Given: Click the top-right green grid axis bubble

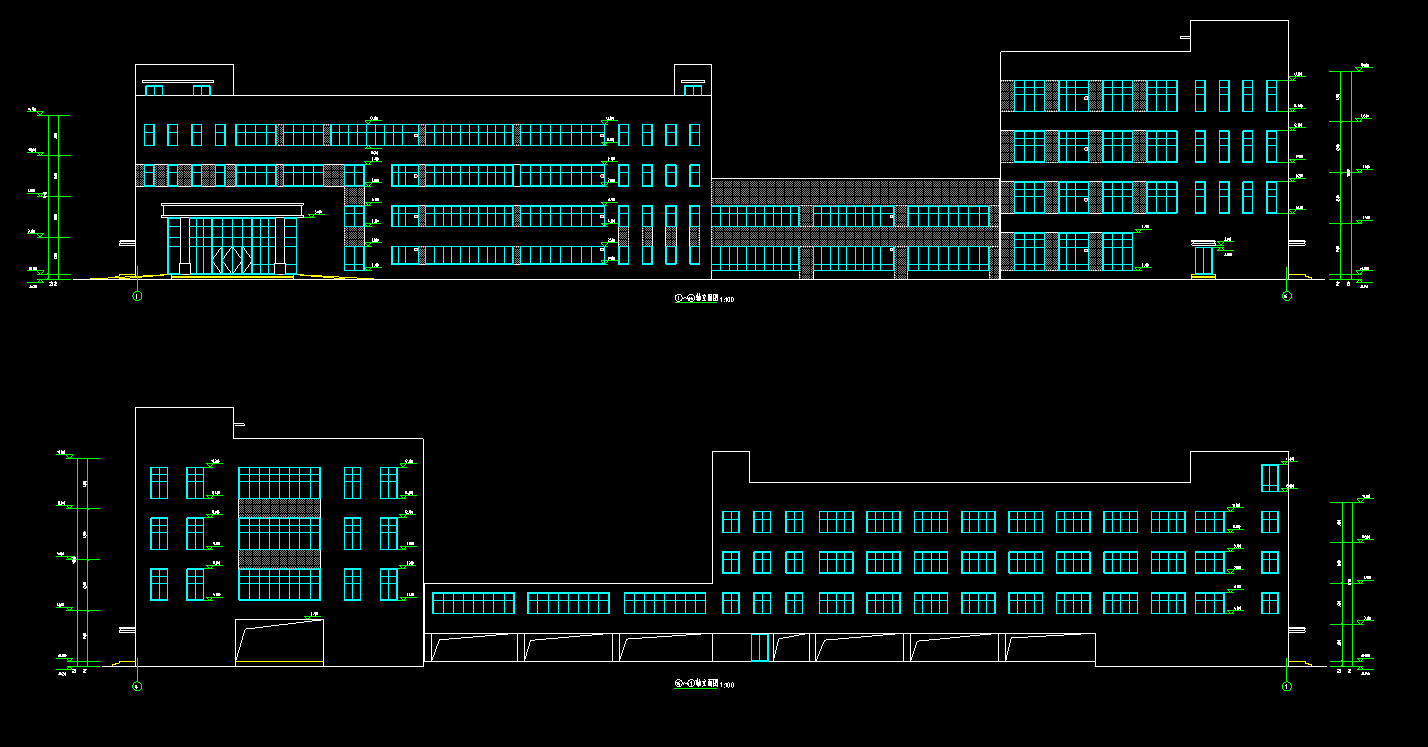Looking at the screenshot, I should [x=1287, y=296].
